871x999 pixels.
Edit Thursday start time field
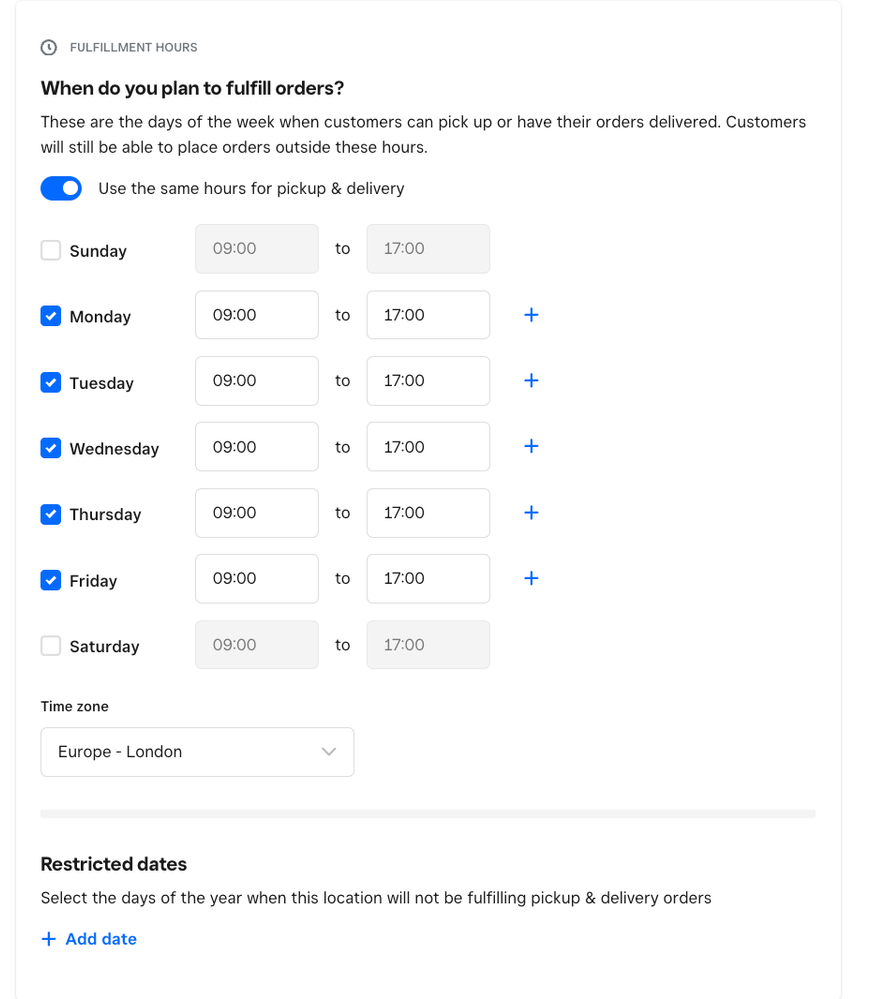tap(257, 513)
